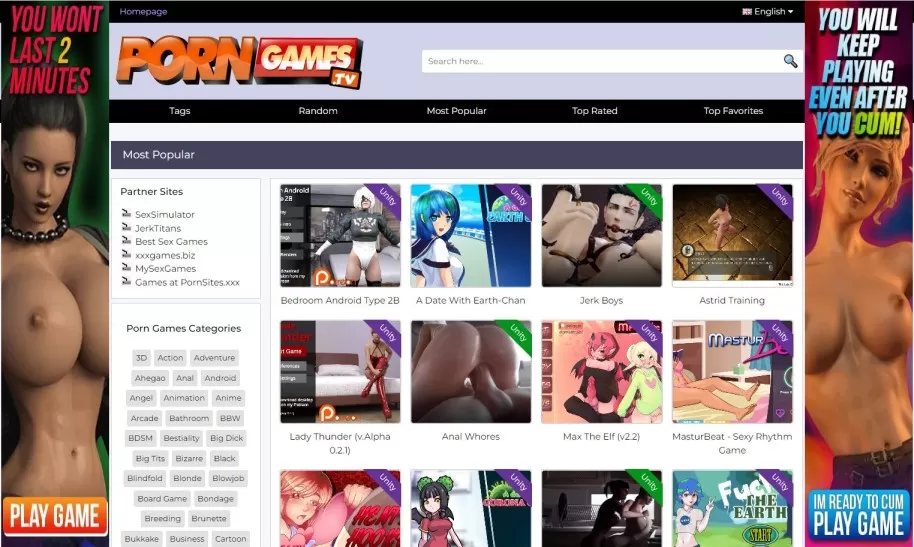The height and width of the screenshot is (547, 914).
Task: Click the orange PLAY GAME ad button
Action: pyautogui.click(x=55, y=516)
